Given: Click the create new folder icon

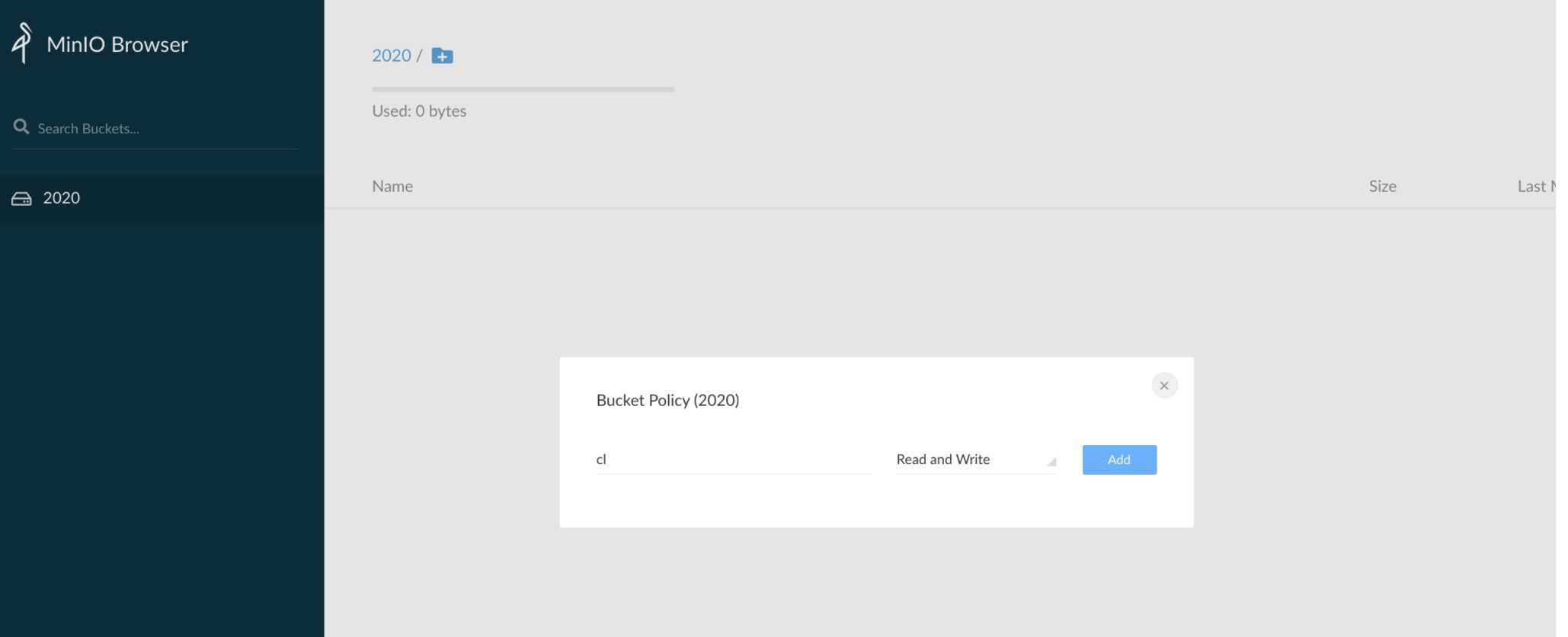Looking at the screenshot, I should pos(442,56).
